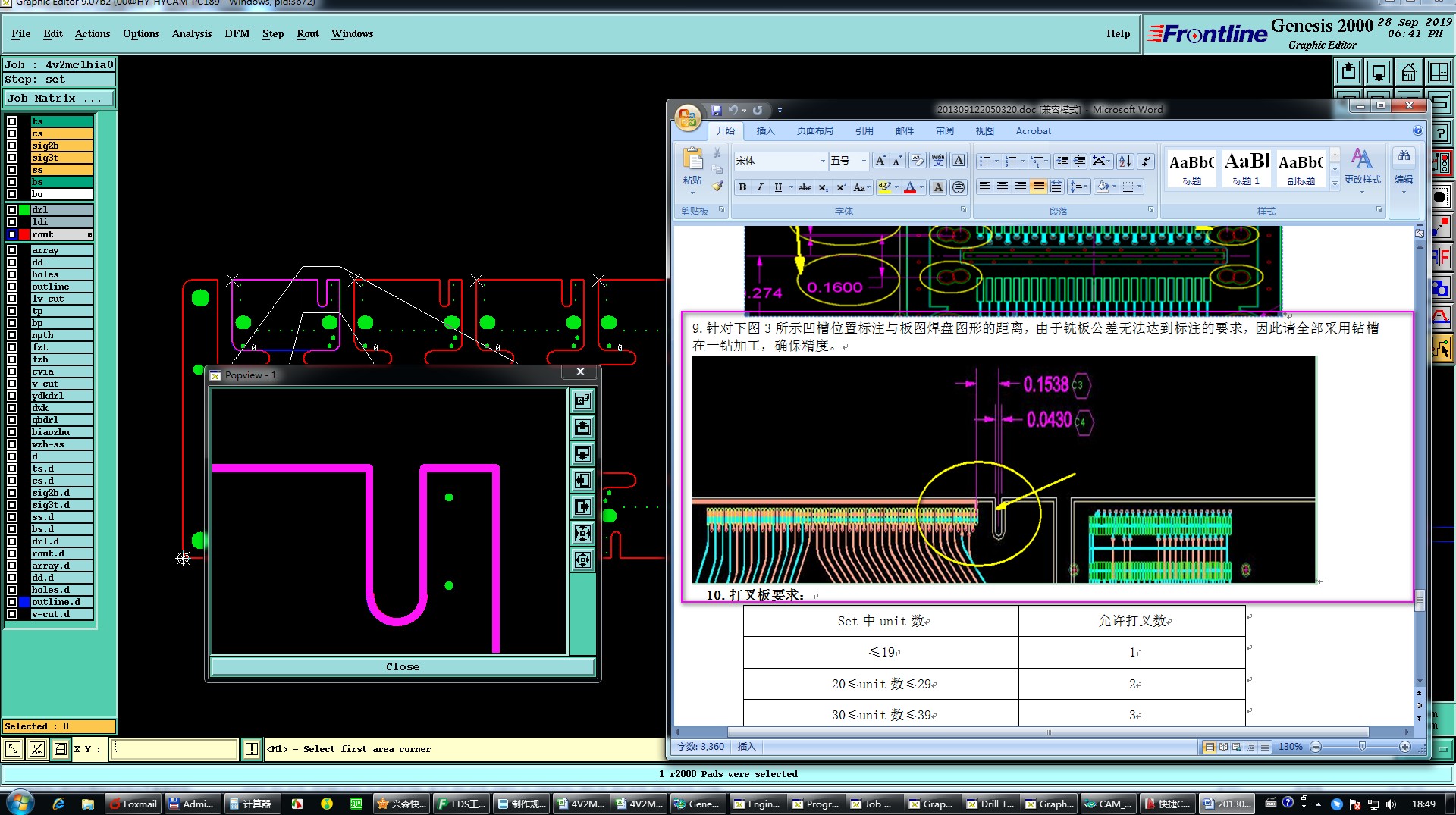This screenshot has height=815, width=1456.
Task: Center-align text in Word ribbon
Action: [x=1002, y=187]
